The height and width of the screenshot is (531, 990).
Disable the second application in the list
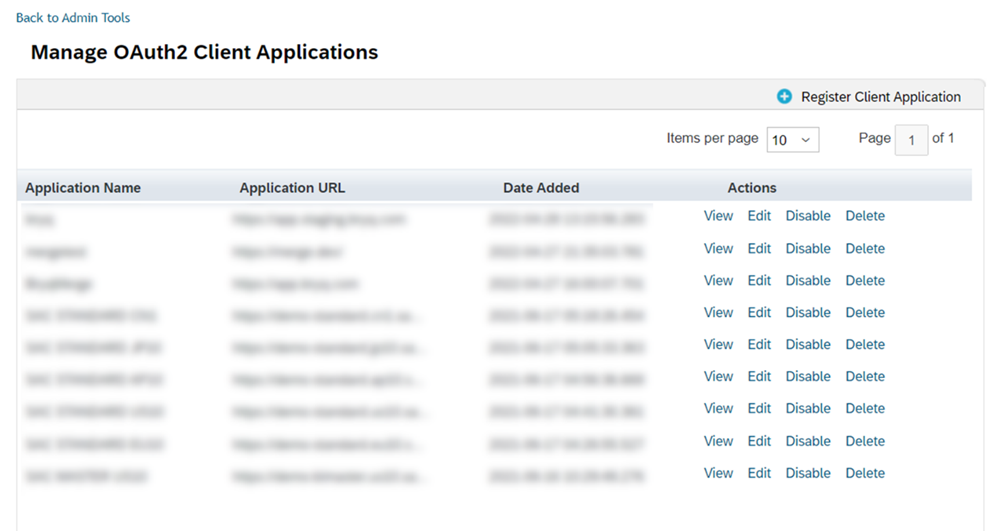click(808, 248)
